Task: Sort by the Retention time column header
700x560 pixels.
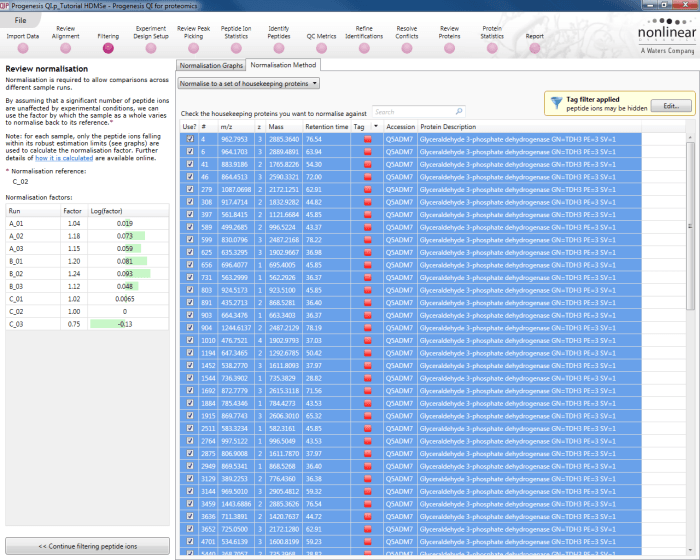Action: click(x=327, y=126)
